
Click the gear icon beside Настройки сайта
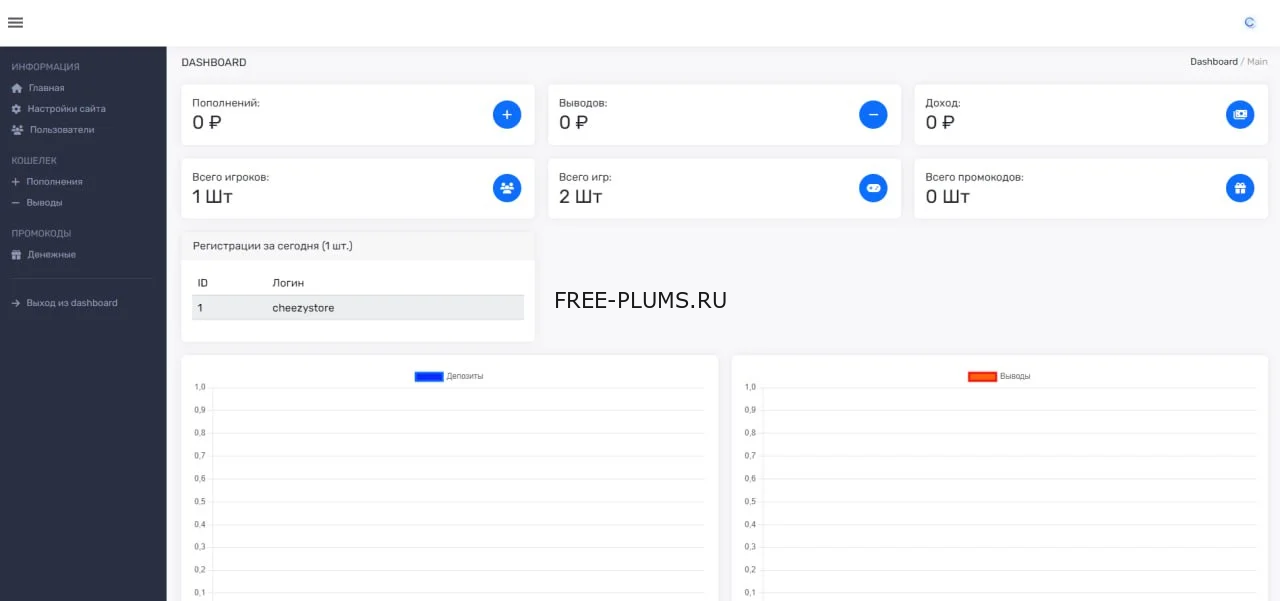click(16, 109)
